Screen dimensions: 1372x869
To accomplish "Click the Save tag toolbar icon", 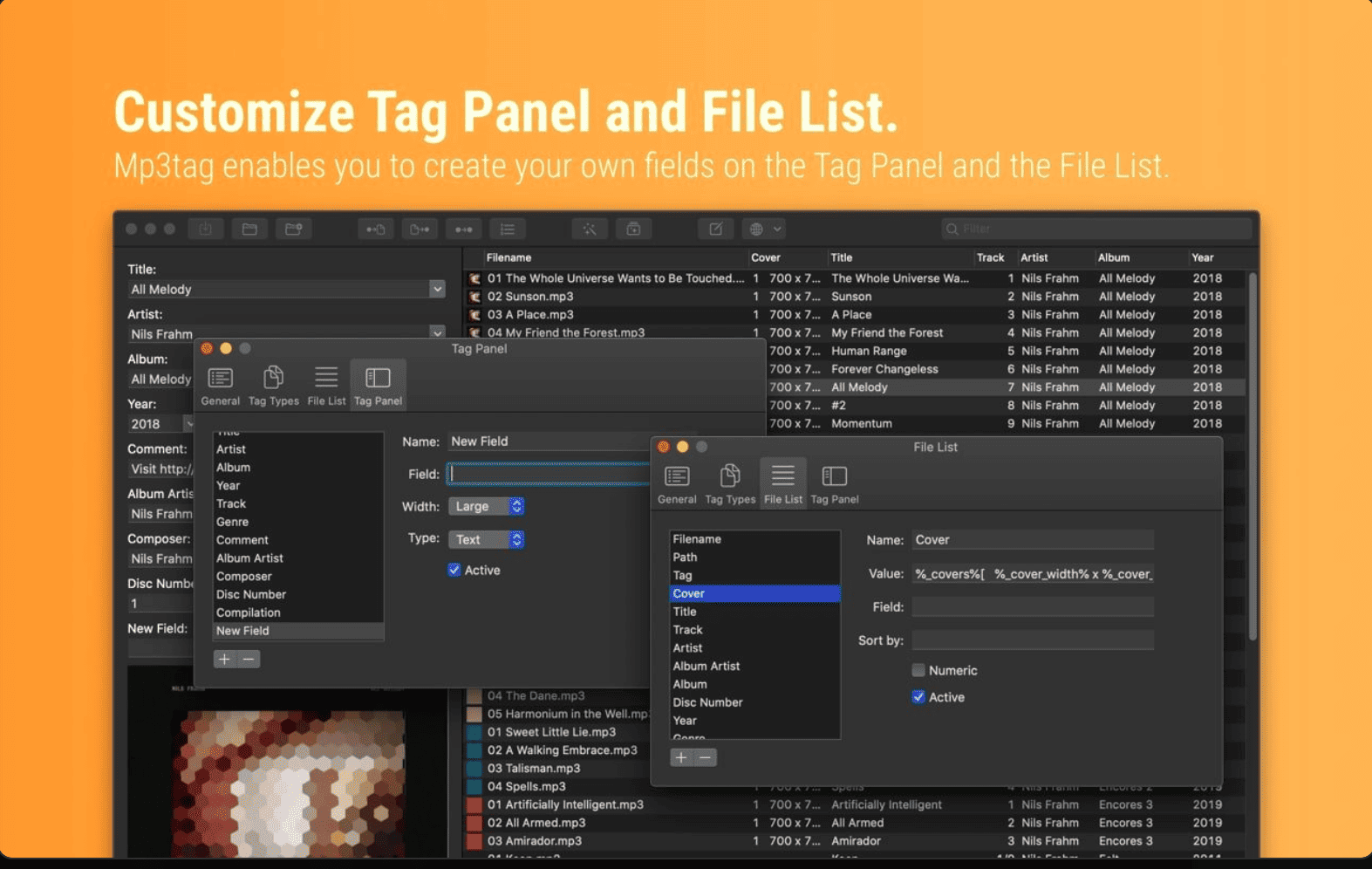I will click(x=206, y=229).
